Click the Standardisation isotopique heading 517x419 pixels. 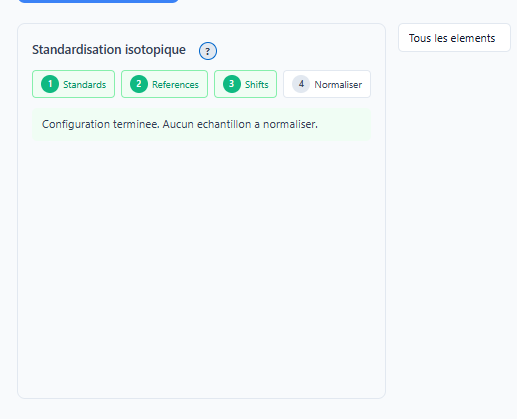coord(109,50)
